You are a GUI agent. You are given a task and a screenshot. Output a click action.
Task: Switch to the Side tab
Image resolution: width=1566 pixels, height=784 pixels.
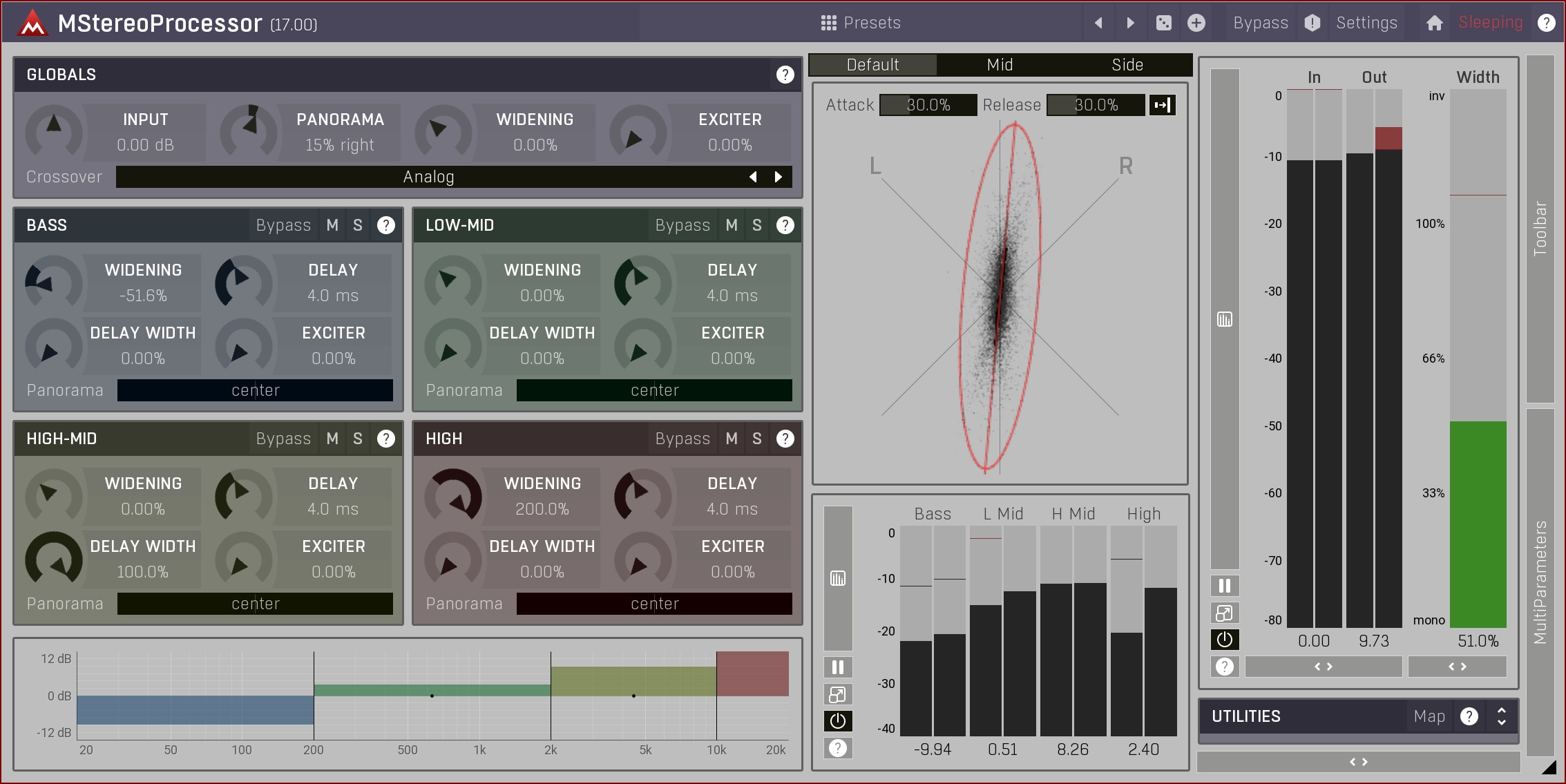[1127, 65]
